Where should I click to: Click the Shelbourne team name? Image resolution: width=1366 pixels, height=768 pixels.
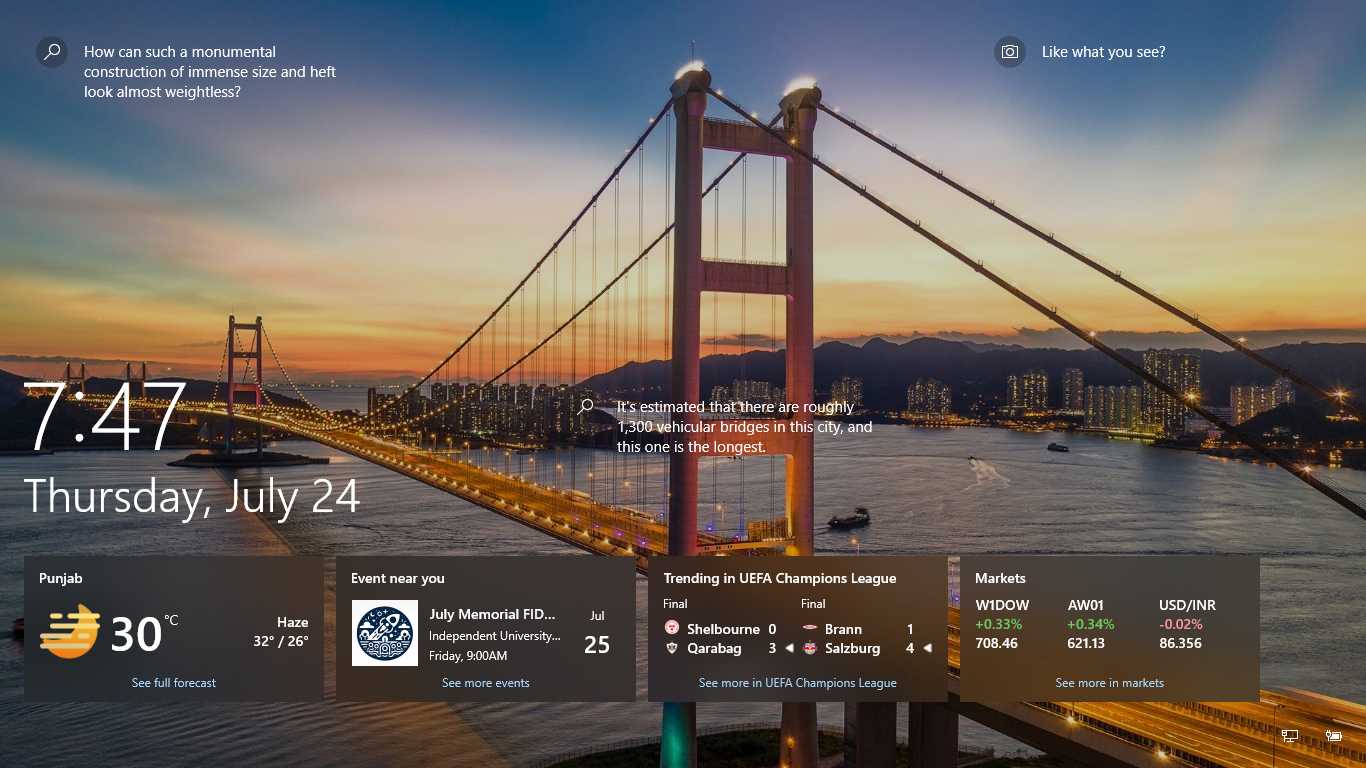click(724, 629)
